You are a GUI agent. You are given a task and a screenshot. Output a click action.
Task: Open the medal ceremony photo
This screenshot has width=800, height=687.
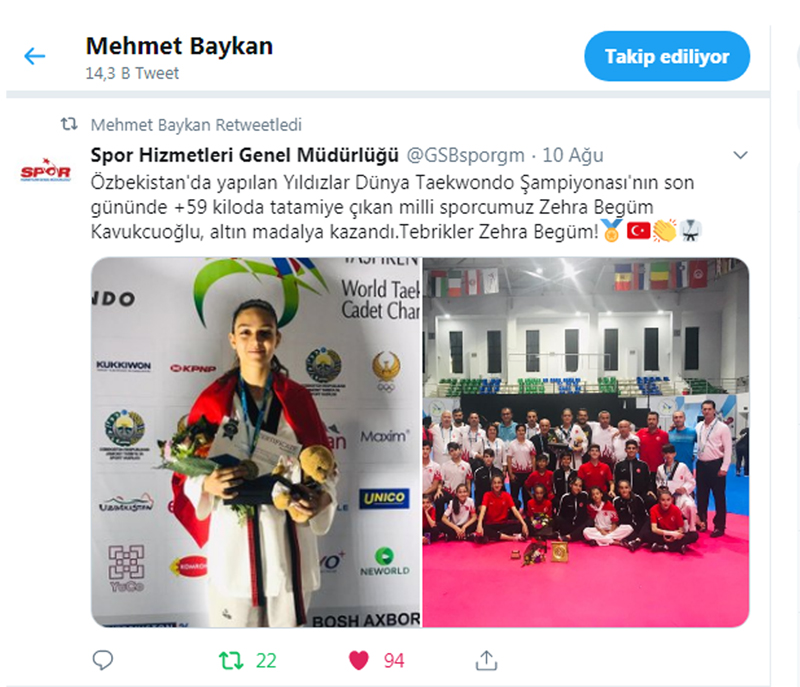coord(256,442)
